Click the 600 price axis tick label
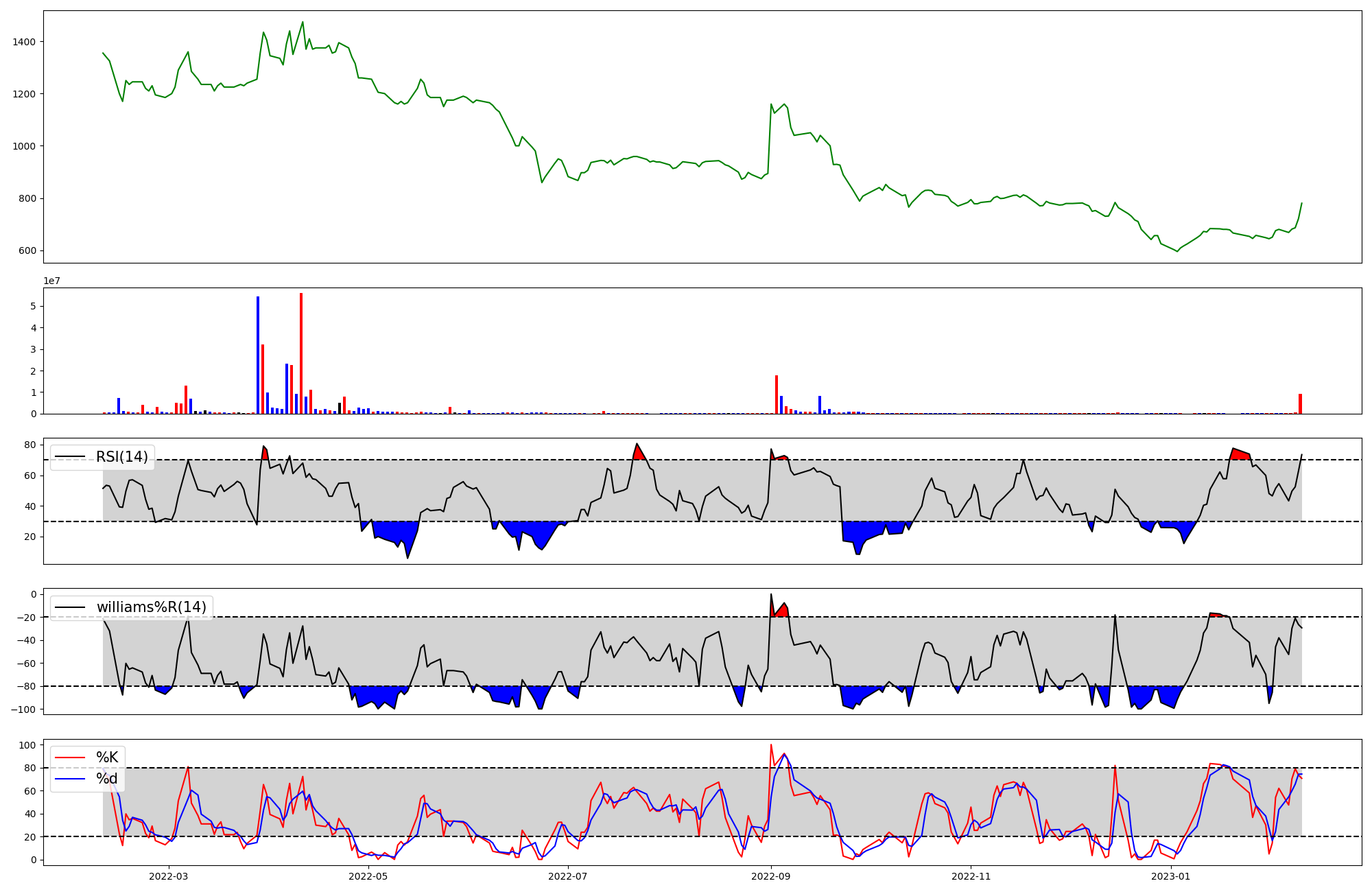This screenshot has height=892, width=1372. (x=27, y=251)
